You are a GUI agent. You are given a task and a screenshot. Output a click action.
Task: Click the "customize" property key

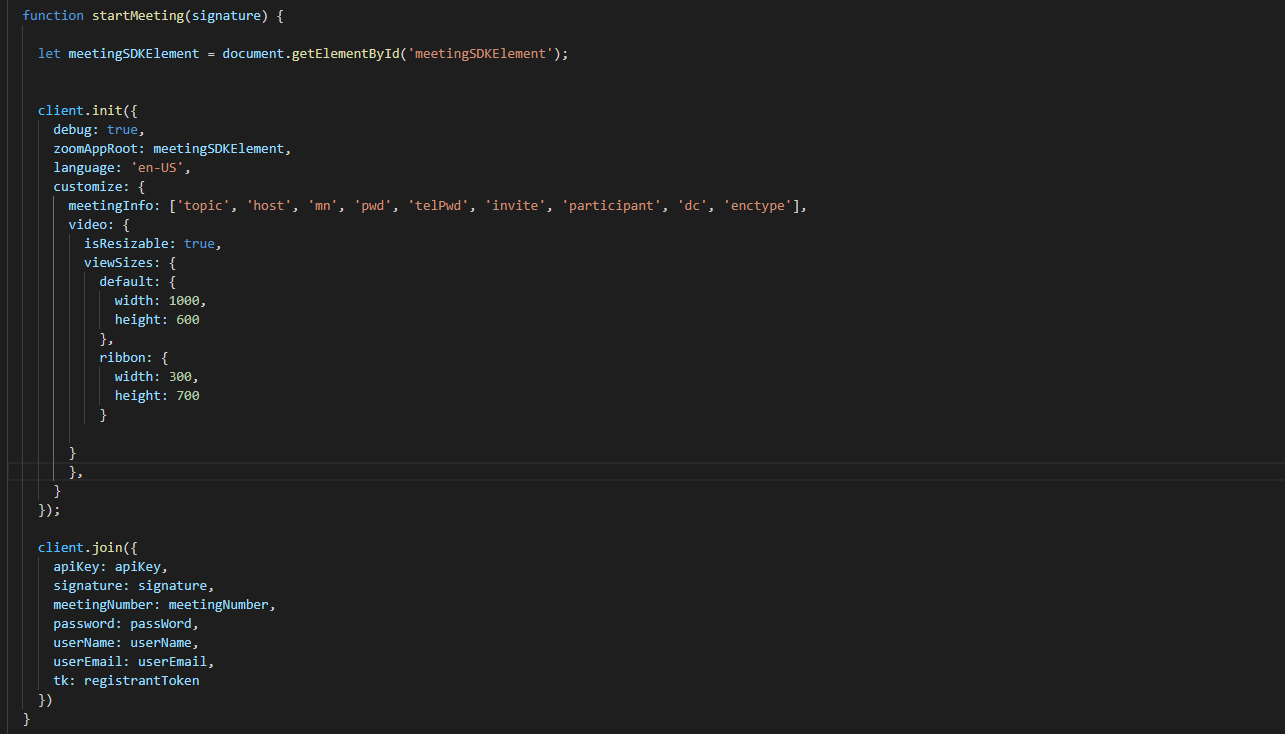click(x=88, y=187)
